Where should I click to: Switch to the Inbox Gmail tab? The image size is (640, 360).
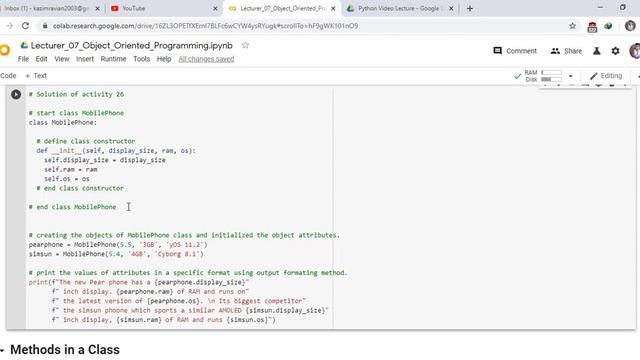(x=47, y=8)
